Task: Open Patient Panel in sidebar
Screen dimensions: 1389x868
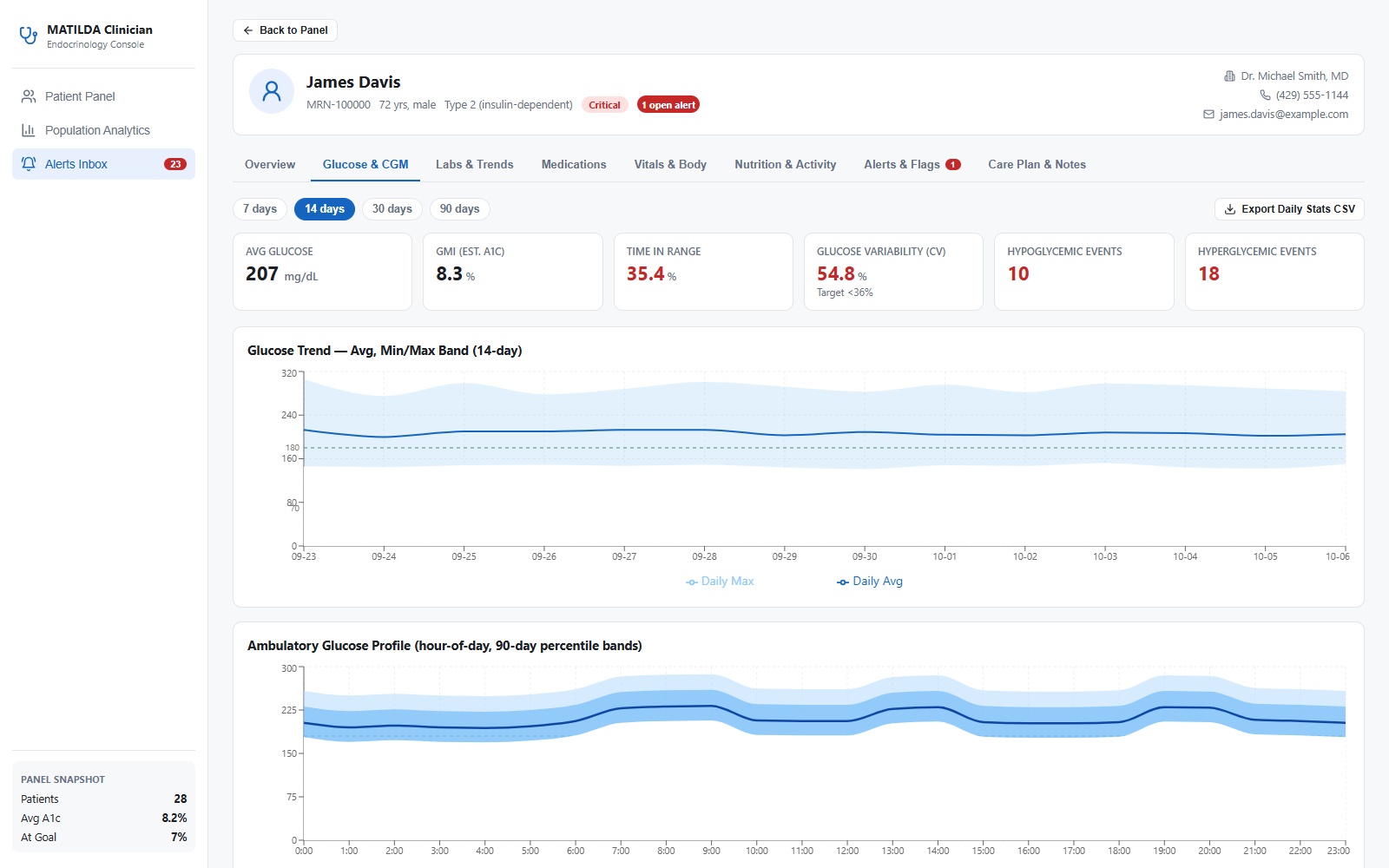Action: point(103,96)
